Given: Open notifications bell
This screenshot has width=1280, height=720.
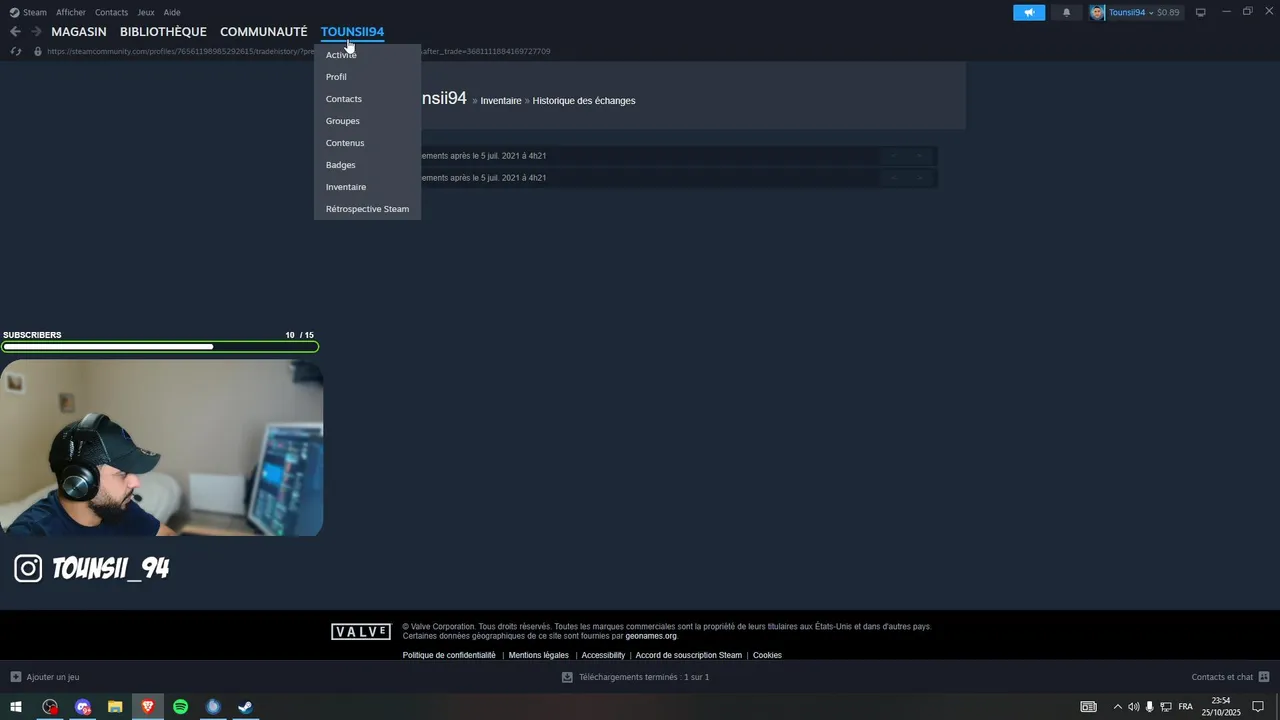Looking at the screenshot, I should coord(1066,12).
